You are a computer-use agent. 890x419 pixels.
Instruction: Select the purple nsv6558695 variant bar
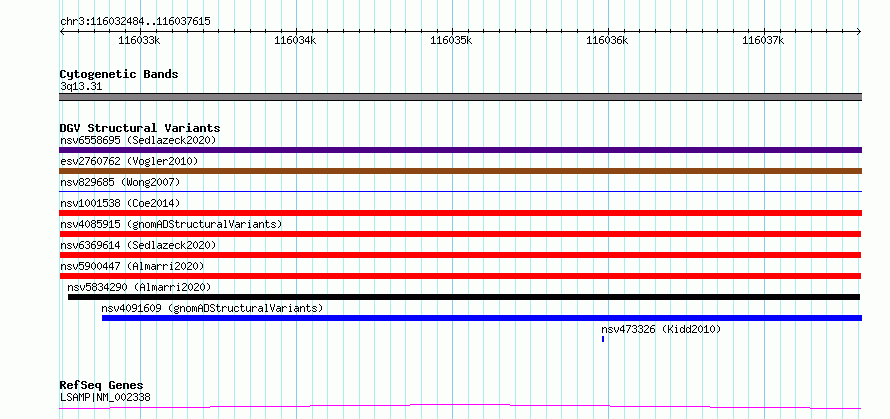click(460, 150)
